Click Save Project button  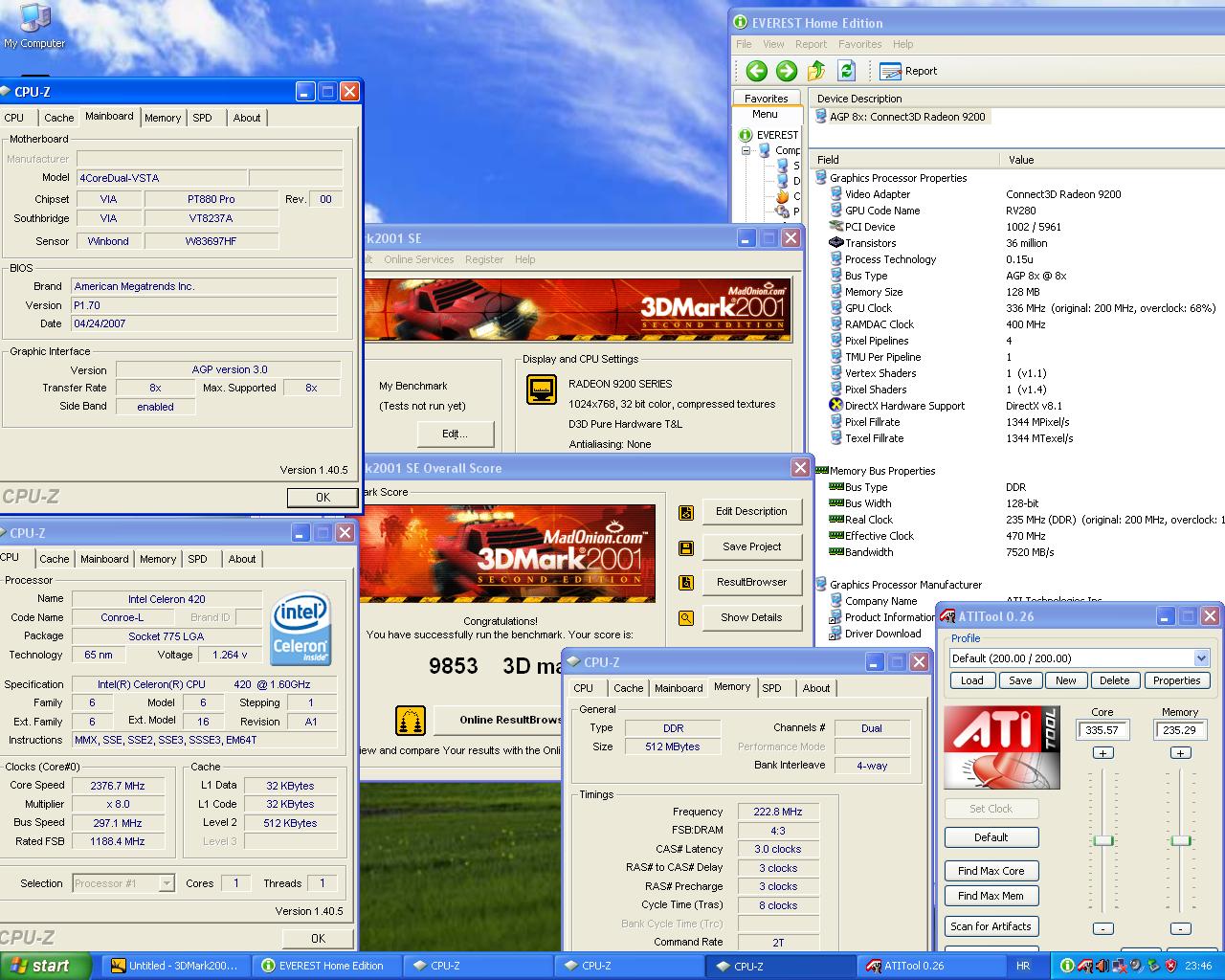click(x=751, y=547)
